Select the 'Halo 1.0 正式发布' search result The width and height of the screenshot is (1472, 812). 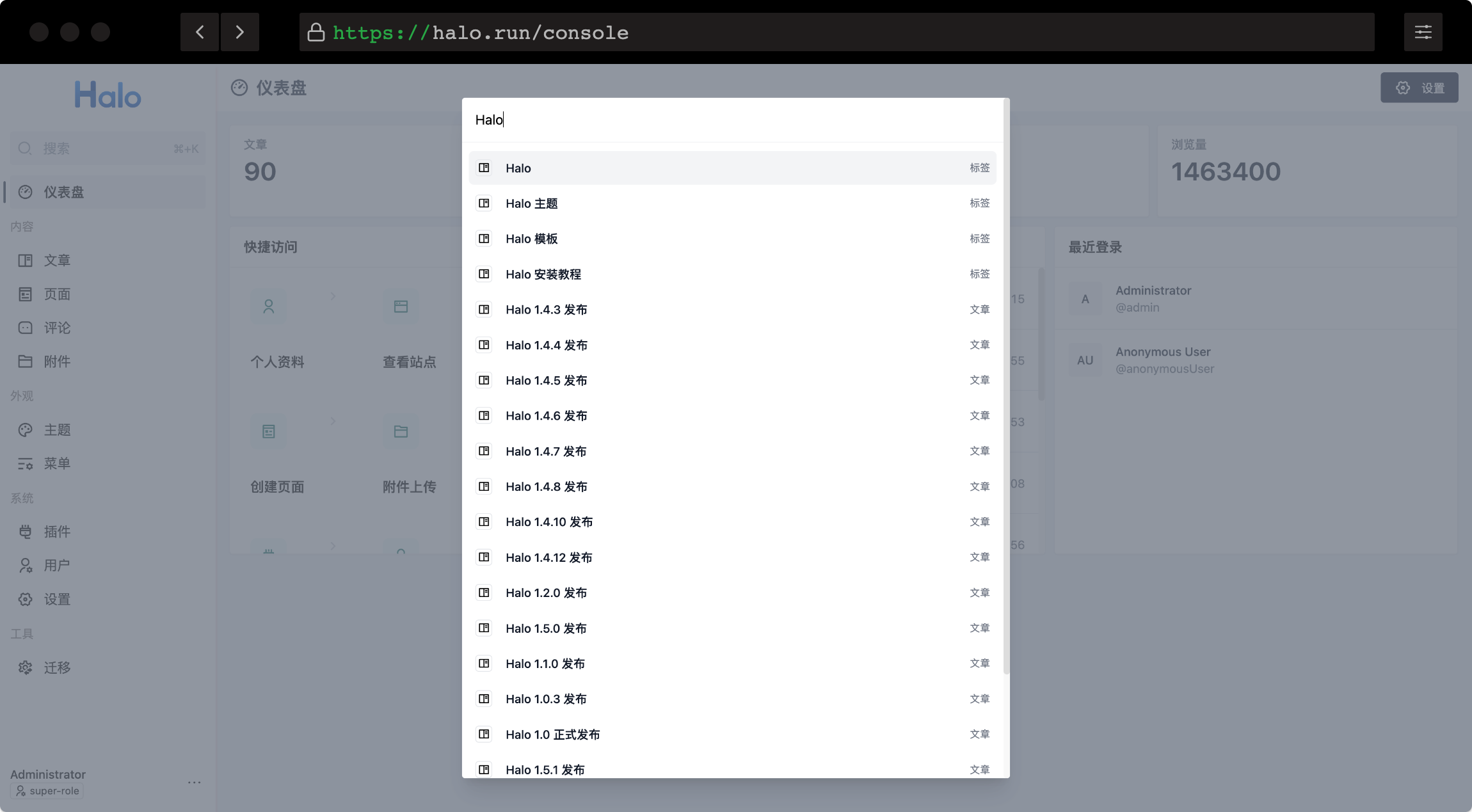[x=732, y=735]
